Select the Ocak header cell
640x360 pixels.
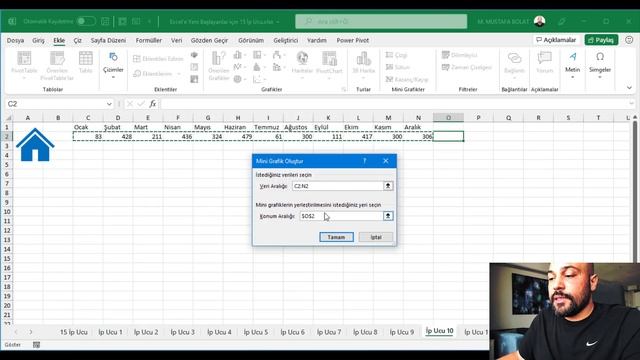(x=88, y=127)
